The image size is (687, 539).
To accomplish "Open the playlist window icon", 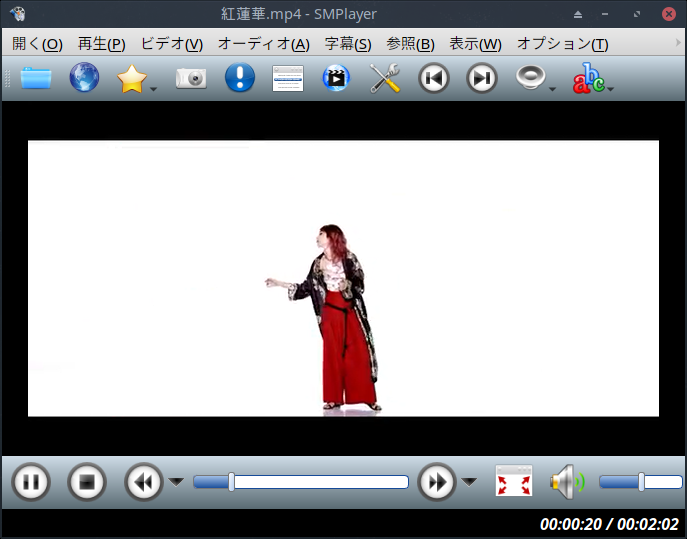I will (x=288, y=78).
